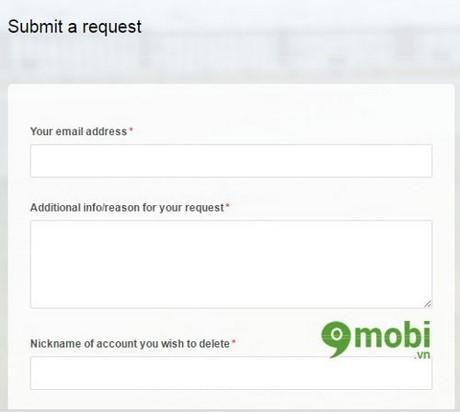The image size is (460, 412).
Task: Click the "Submit a request" heading
Action: 75,26
